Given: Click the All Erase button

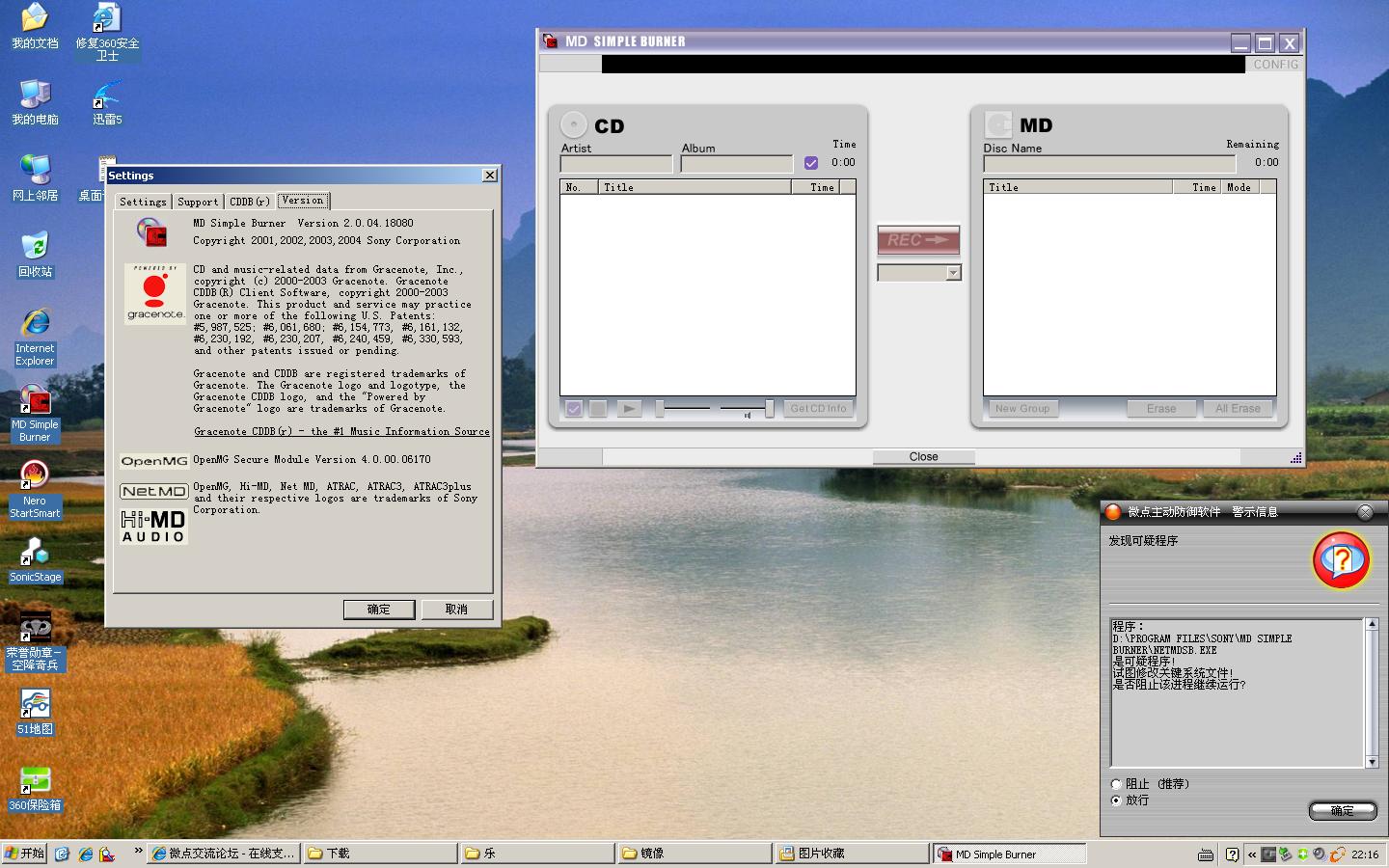Looking at the screenshot, I should (x=1238, y=409).
